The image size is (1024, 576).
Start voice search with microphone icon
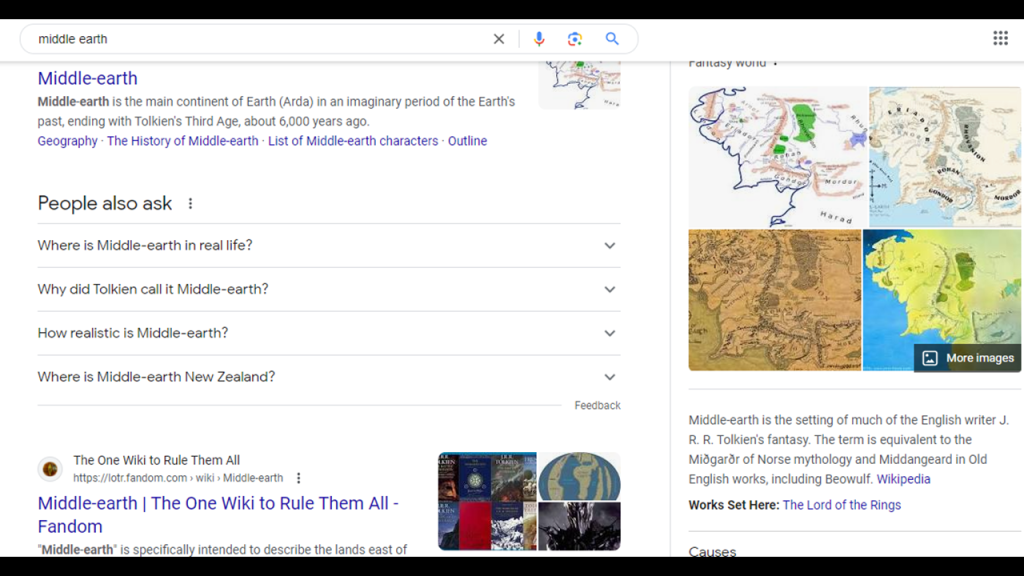point(539,39)
